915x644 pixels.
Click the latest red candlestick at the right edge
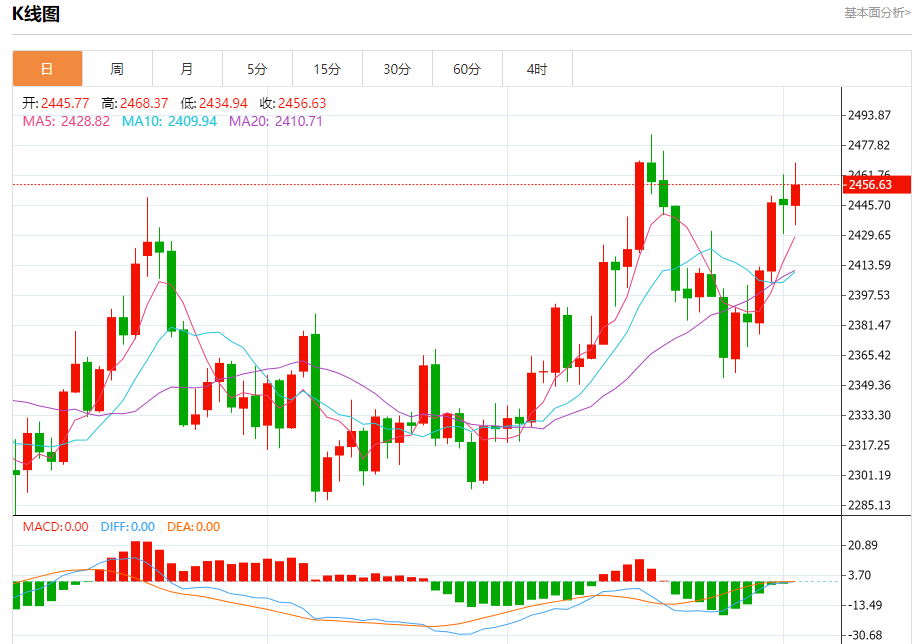[x=795, y=195]
